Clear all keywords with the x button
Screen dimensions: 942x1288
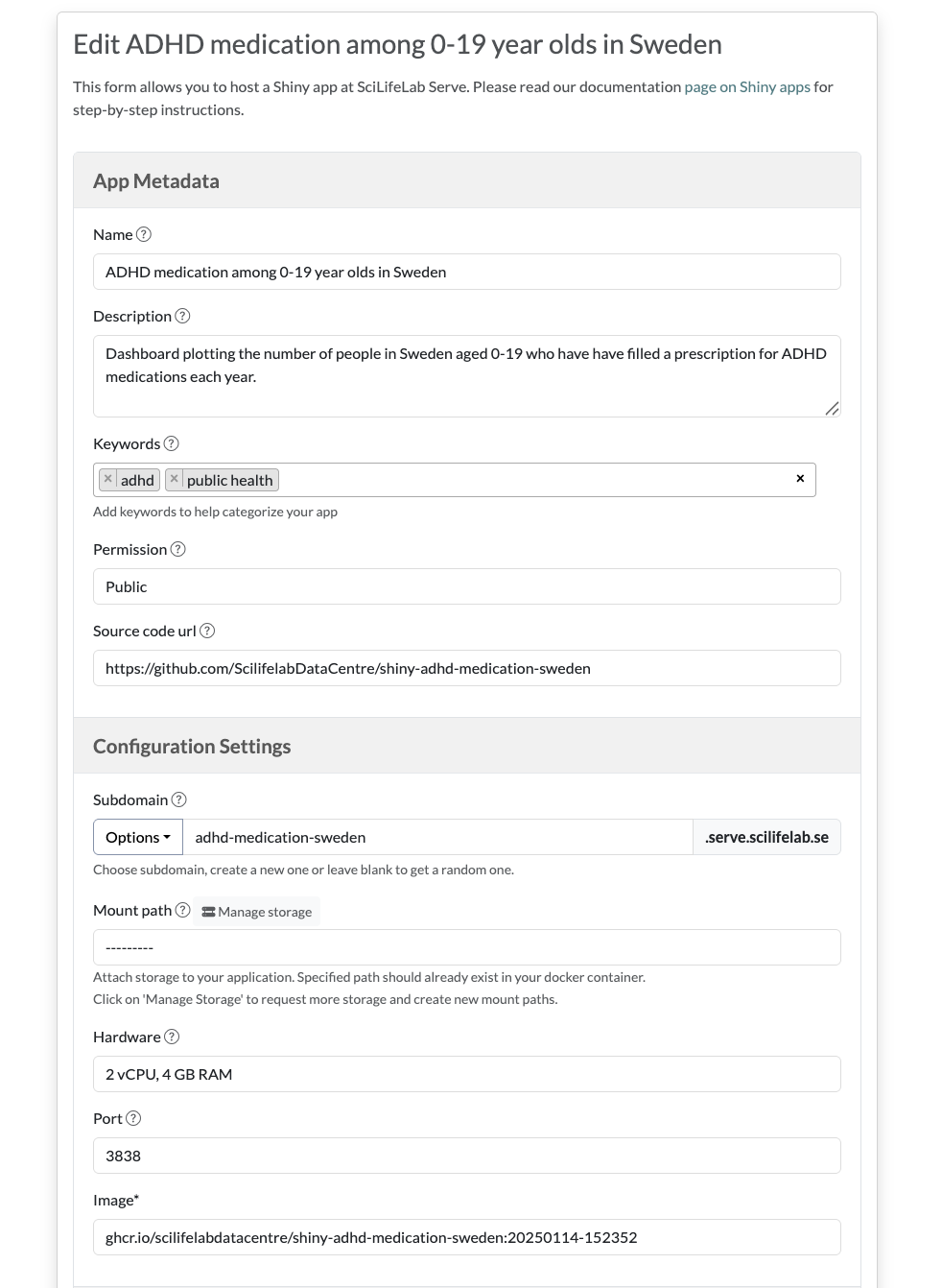coord(800,478)
